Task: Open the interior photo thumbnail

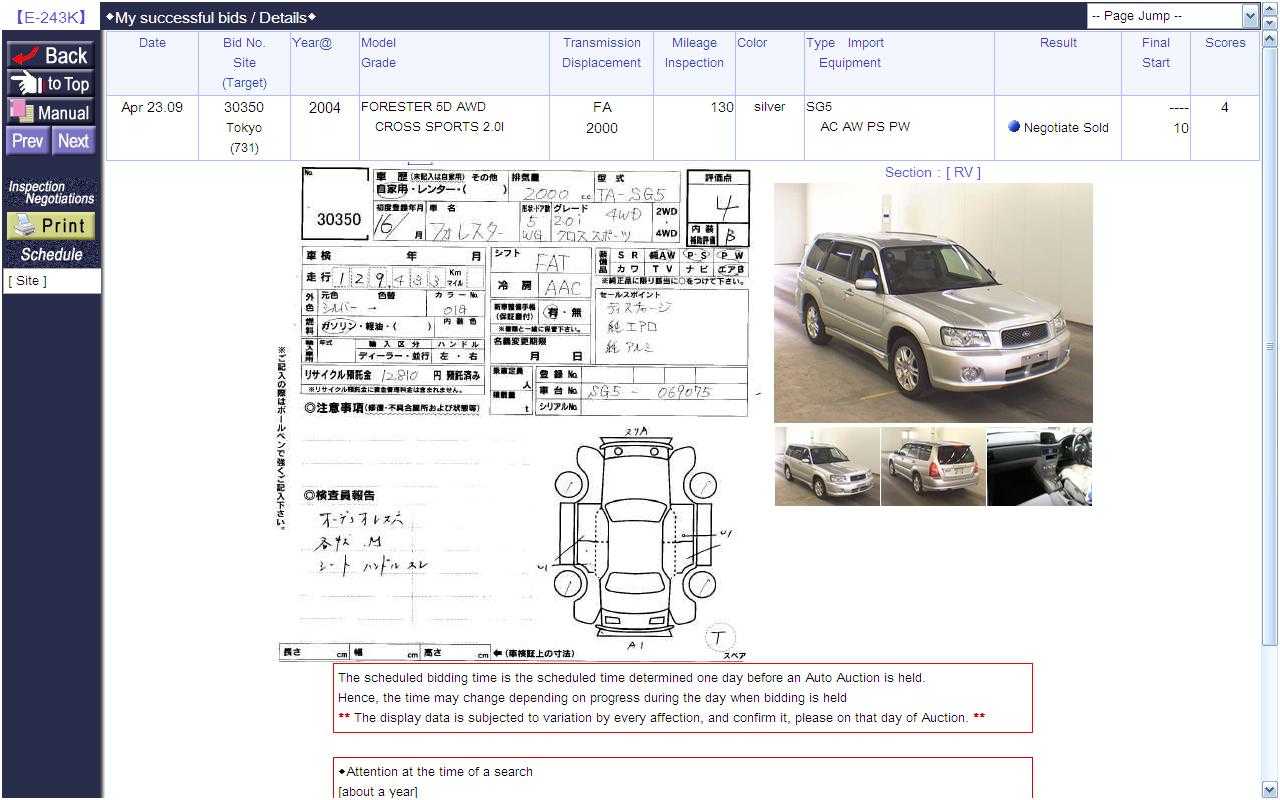Action: click(x=1039, y=466)
